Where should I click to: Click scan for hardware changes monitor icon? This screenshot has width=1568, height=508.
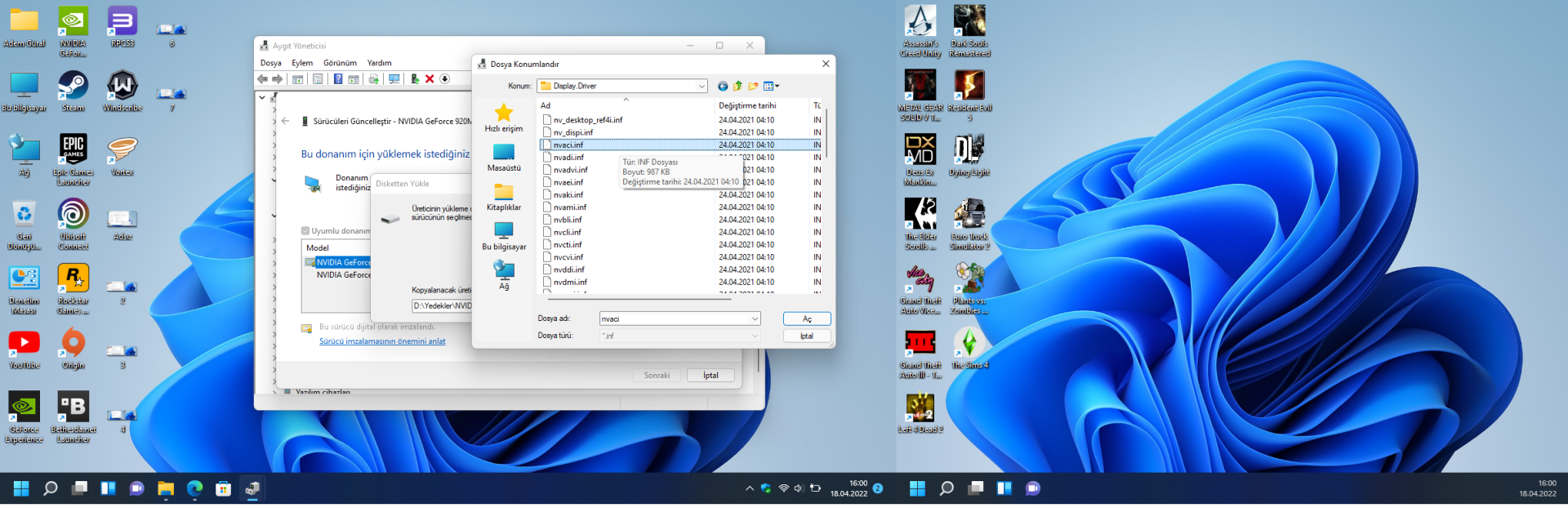click(394, 79)
